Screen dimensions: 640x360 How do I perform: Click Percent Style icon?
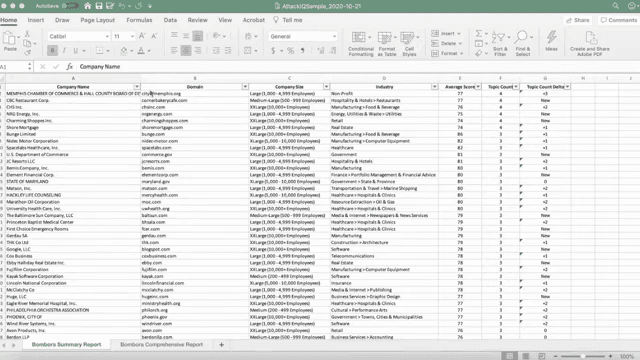point(290,51)
